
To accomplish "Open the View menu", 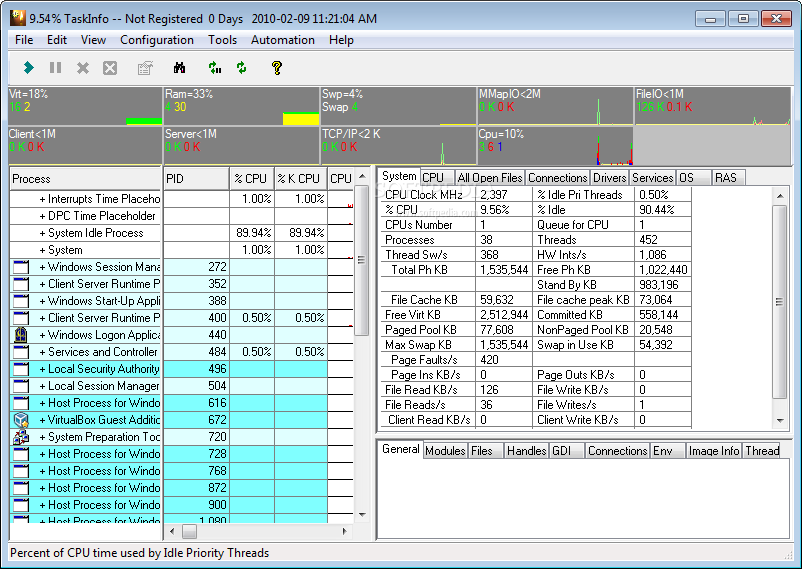I will (93, 40).
